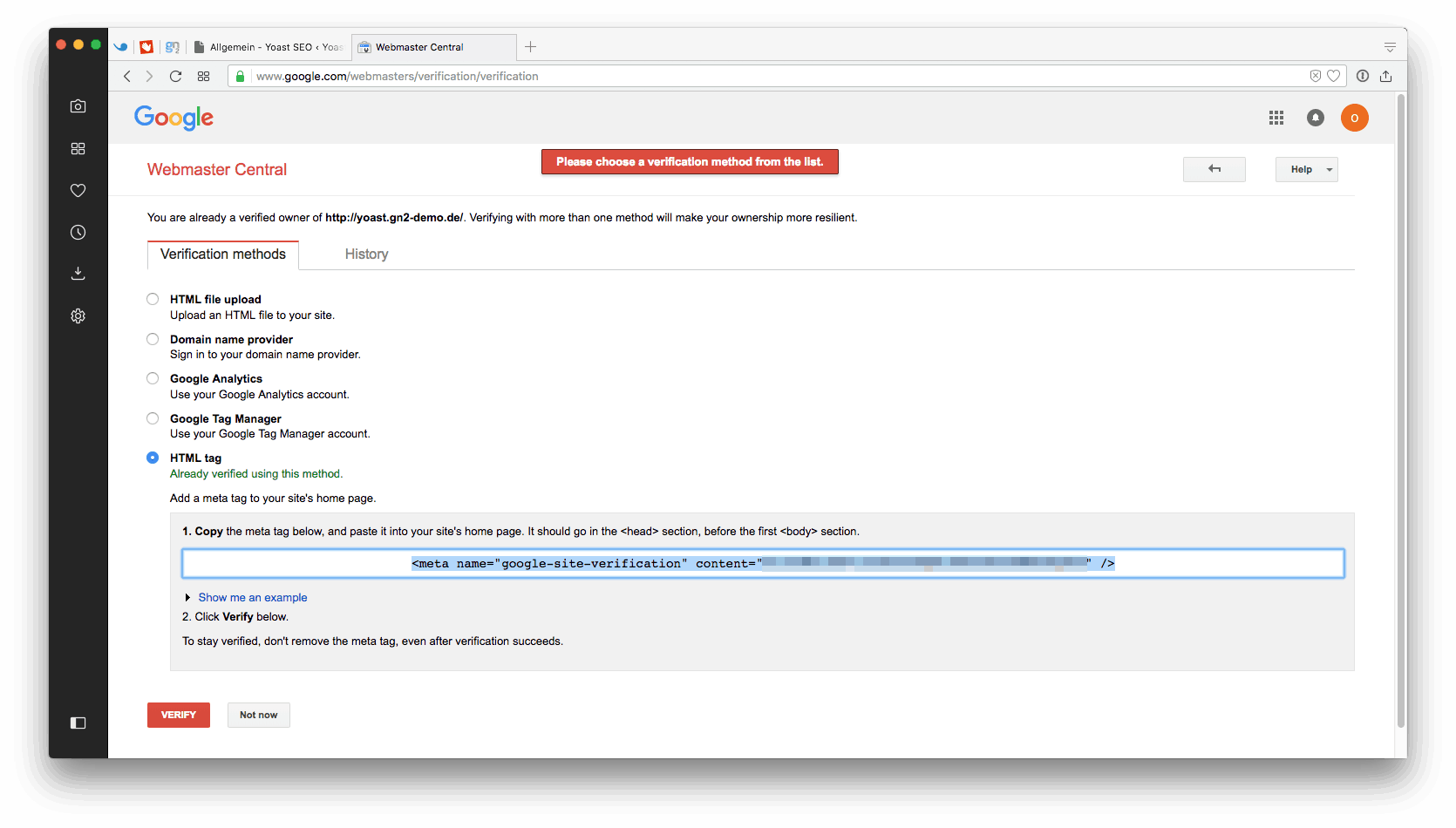Click 'Upload an HTML file to your site.'
This screenshot has width=1456, height=828.
point(252,316)
